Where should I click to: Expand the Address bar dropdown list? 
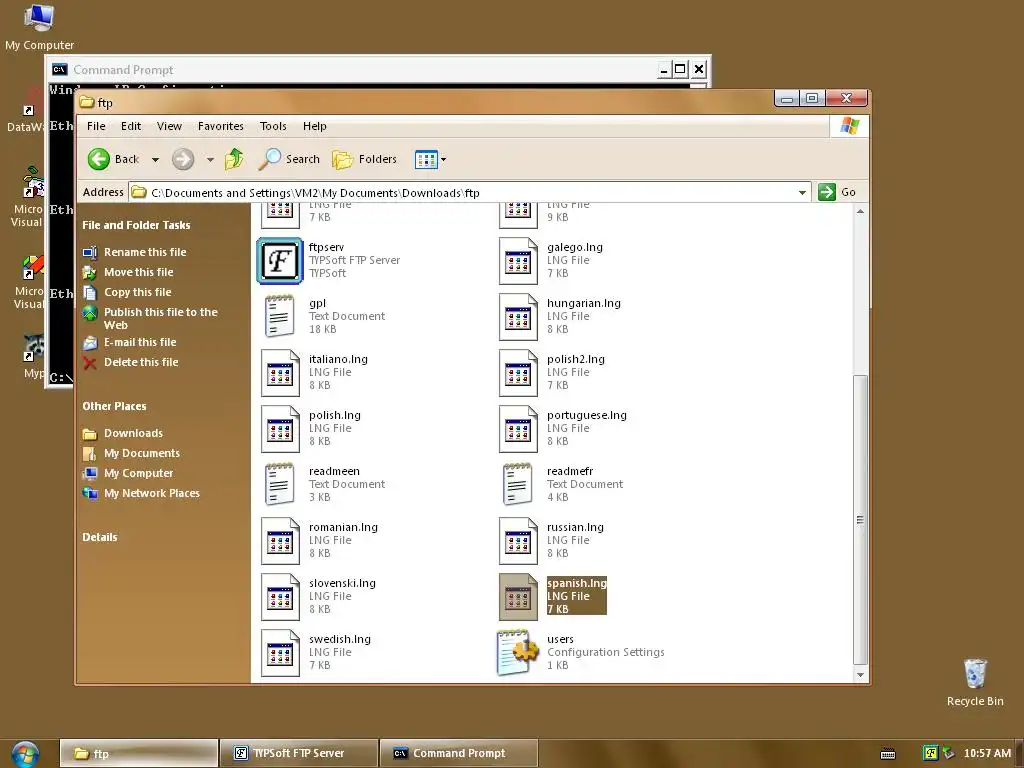[x=802, y=192]
